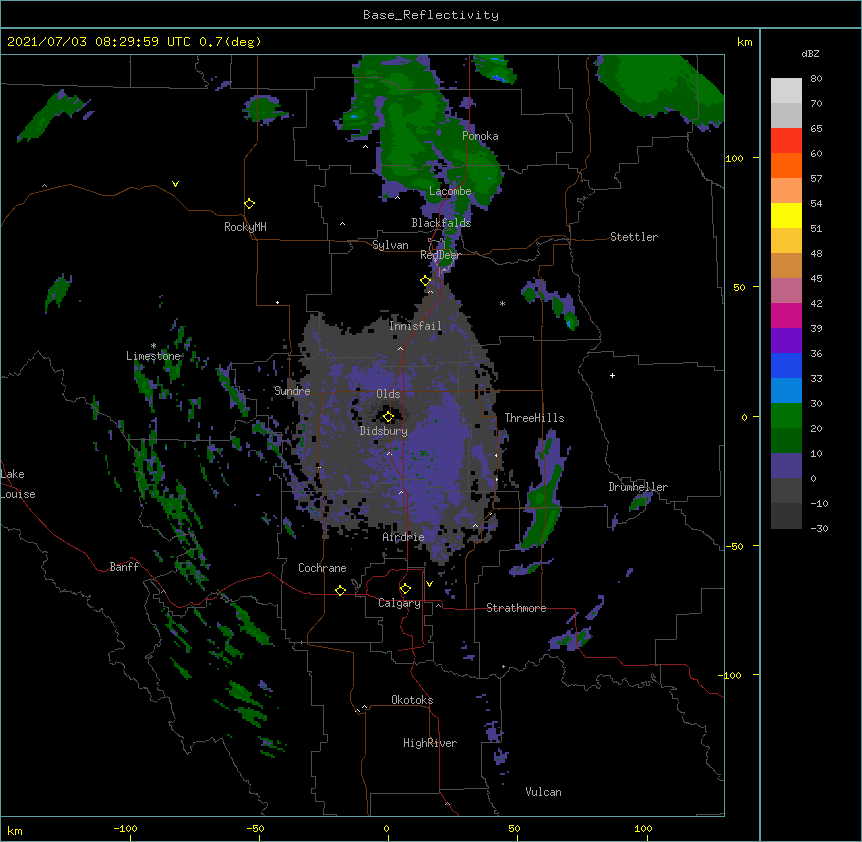Click the Drumheller city label

coord(638,487)
